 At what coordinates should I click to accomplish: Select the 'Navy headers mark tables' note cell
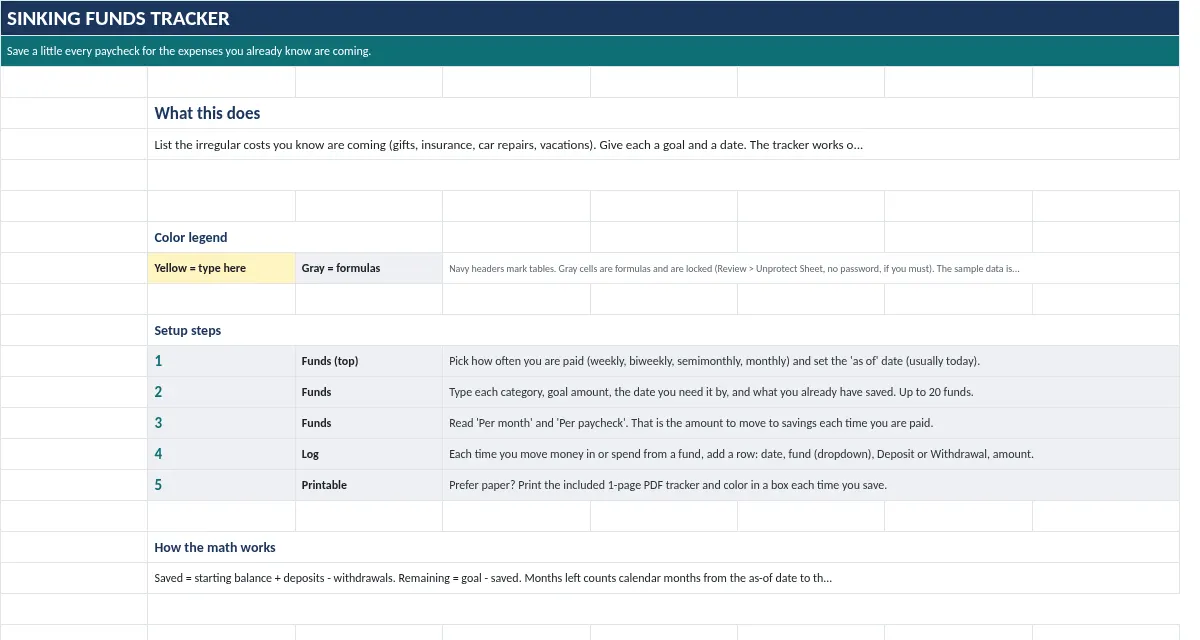[811, 268]
